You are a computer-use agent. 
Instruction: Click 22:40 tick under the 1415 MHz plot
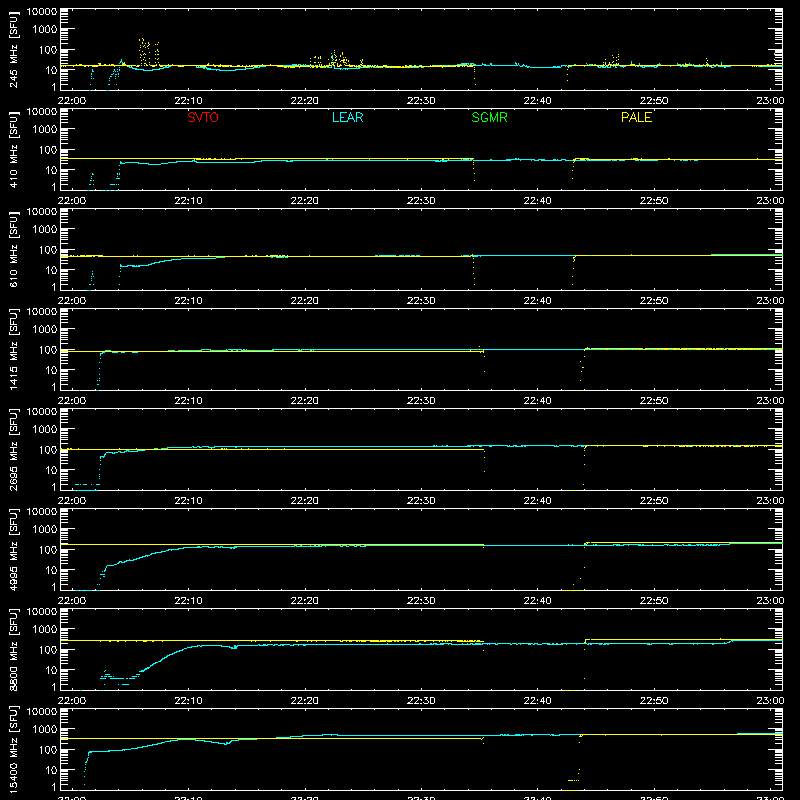[537, 401]
